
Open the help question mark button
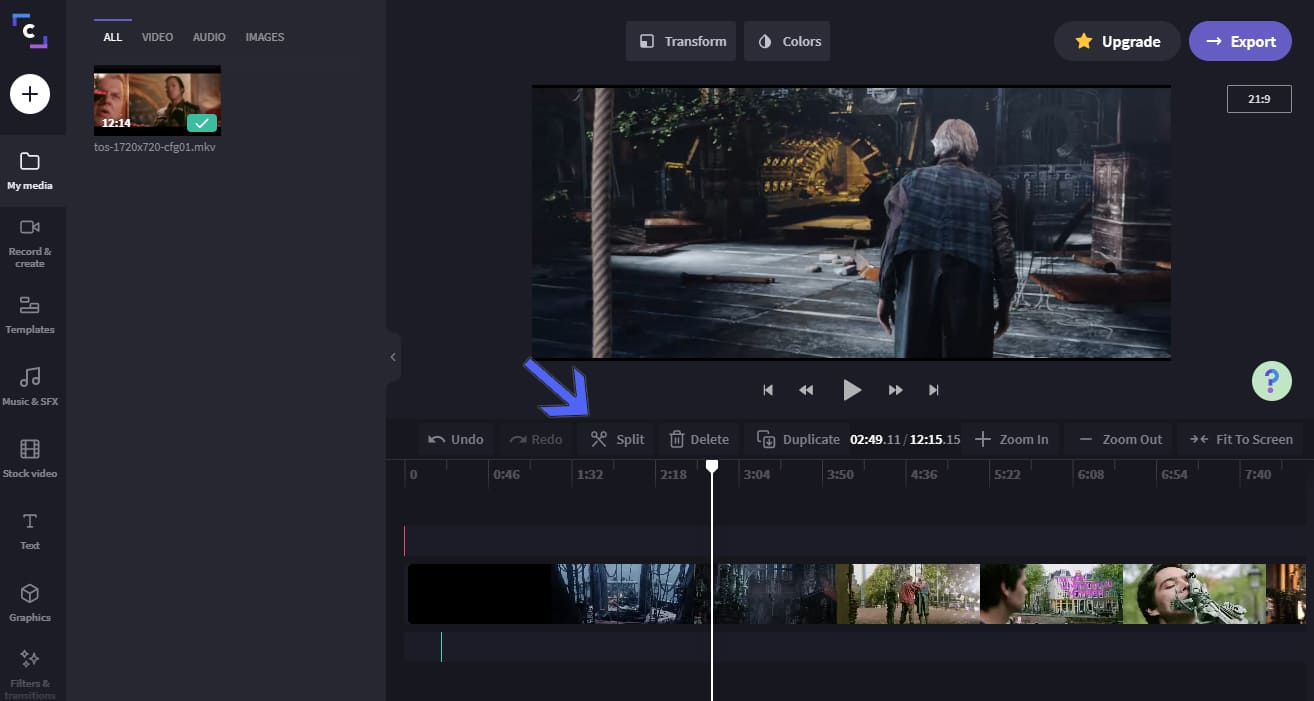1271,381
